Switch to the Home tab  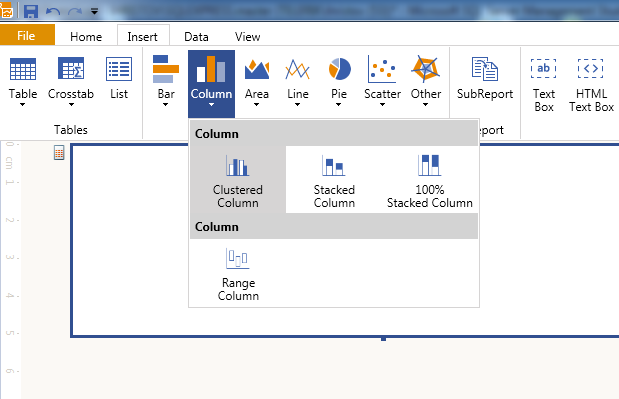[86, 37]
